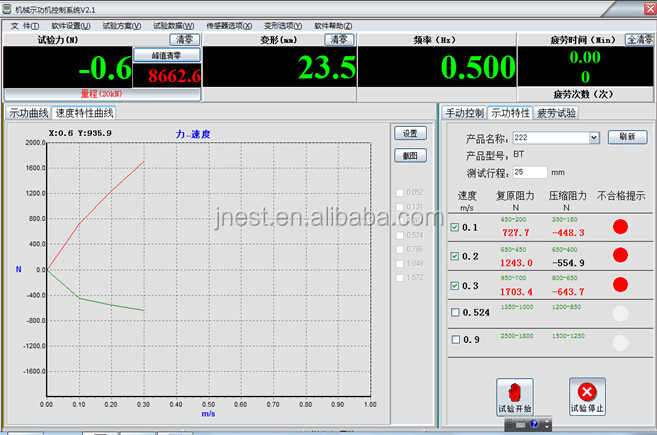Click the rebound value 1243.0
The image size is (657, 435).
(x=516, y=263)
